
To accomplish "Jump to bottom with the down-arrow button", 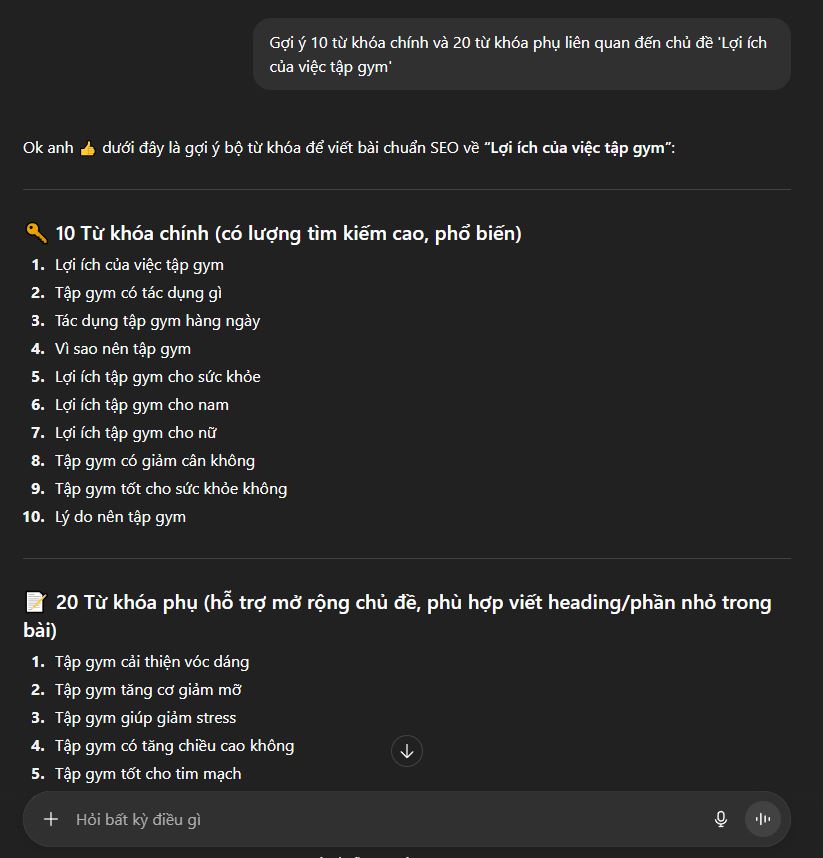I will pos(407,751).
